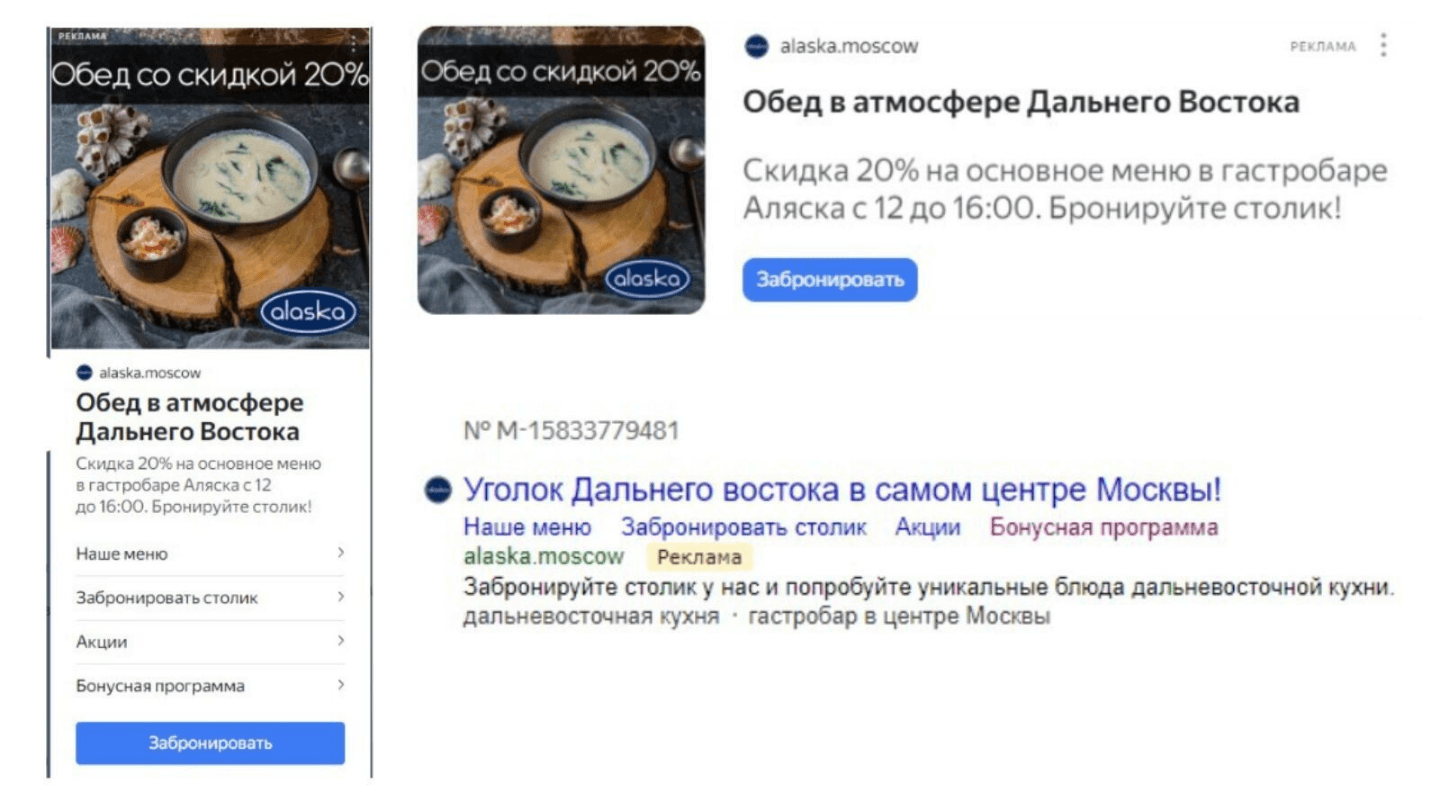Viewport: 1440px width, 810px height.
Task: Click the three-dot menu on mobile ad image
Action: (x=353, y=43)
